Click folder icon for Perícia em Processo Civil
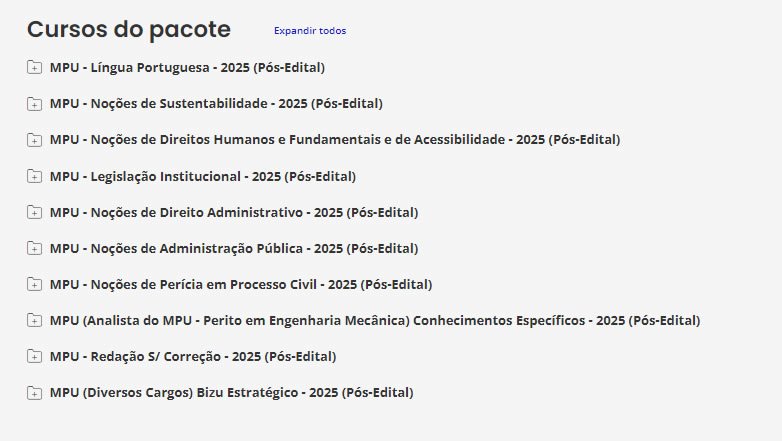 click(35, 285)
